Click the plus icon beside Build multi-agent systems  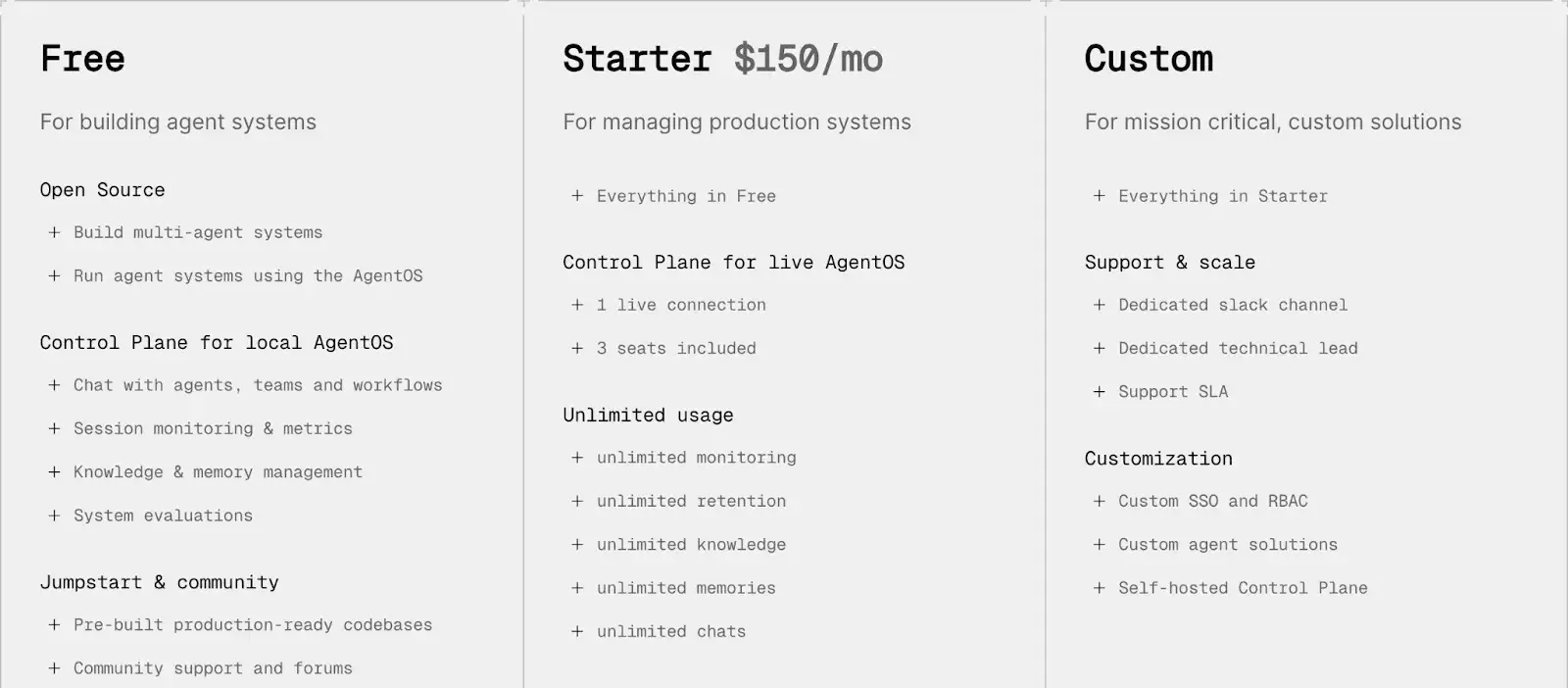54,232
